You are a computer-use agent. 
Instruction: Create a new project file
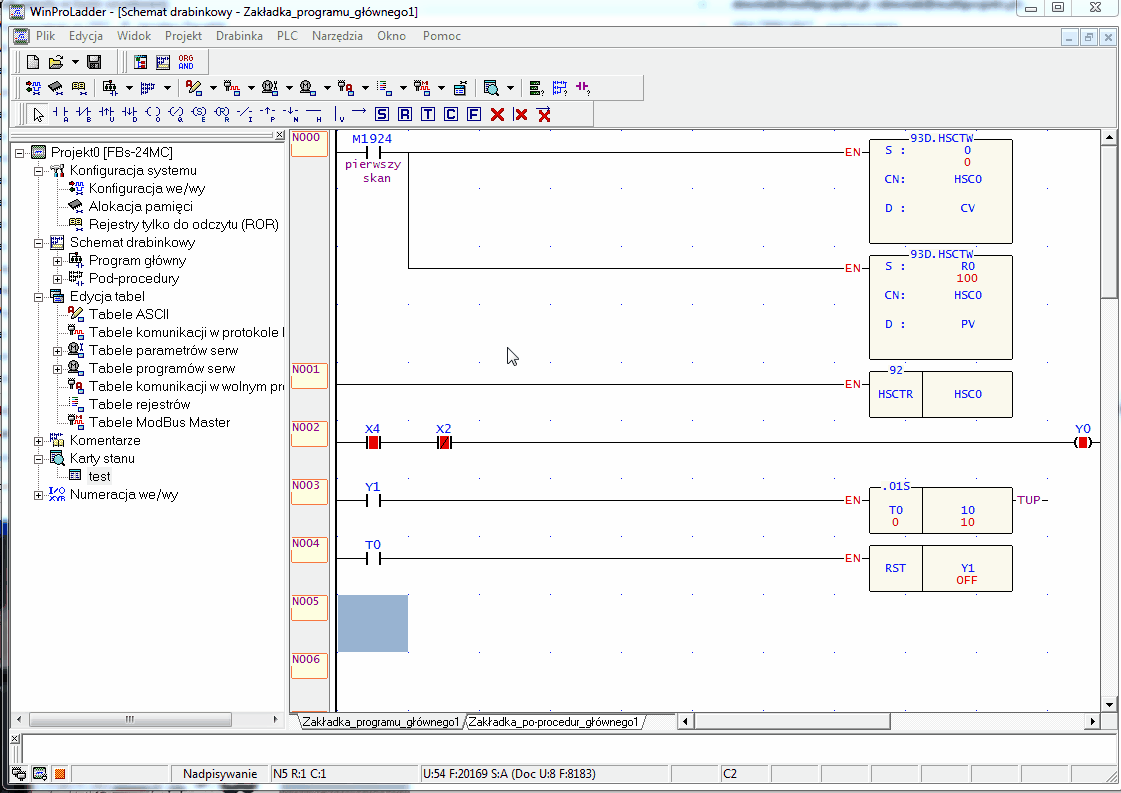(x=33, y=62)
